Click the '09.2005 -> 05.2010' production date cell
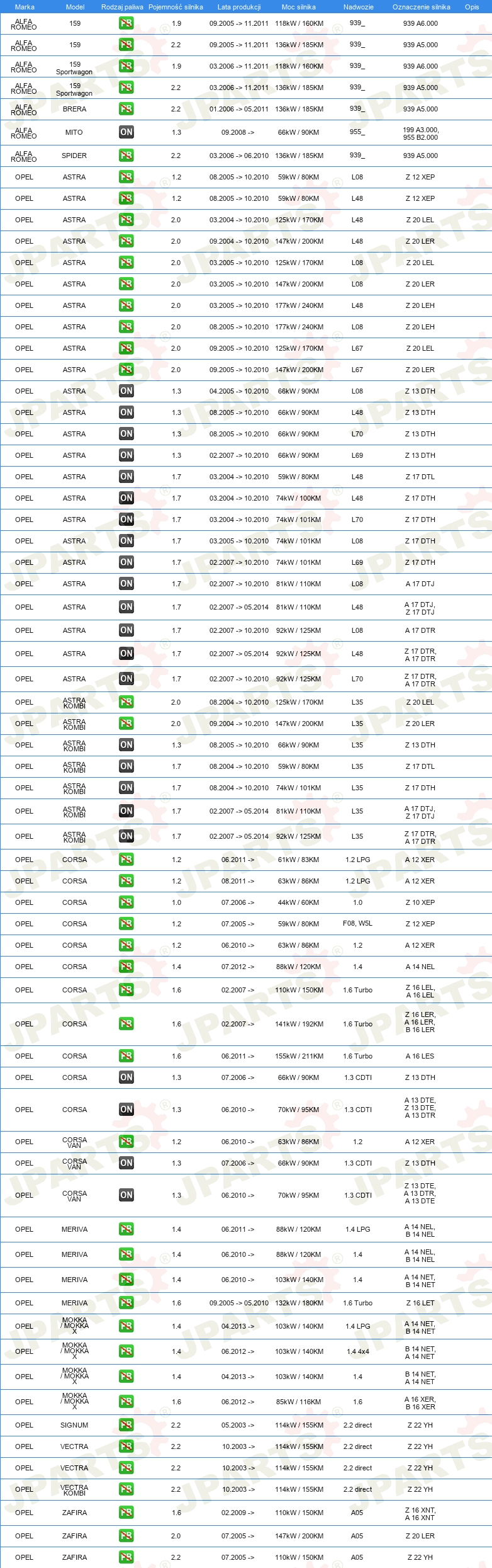The image size is (492, 1568). click(239, 1303)
